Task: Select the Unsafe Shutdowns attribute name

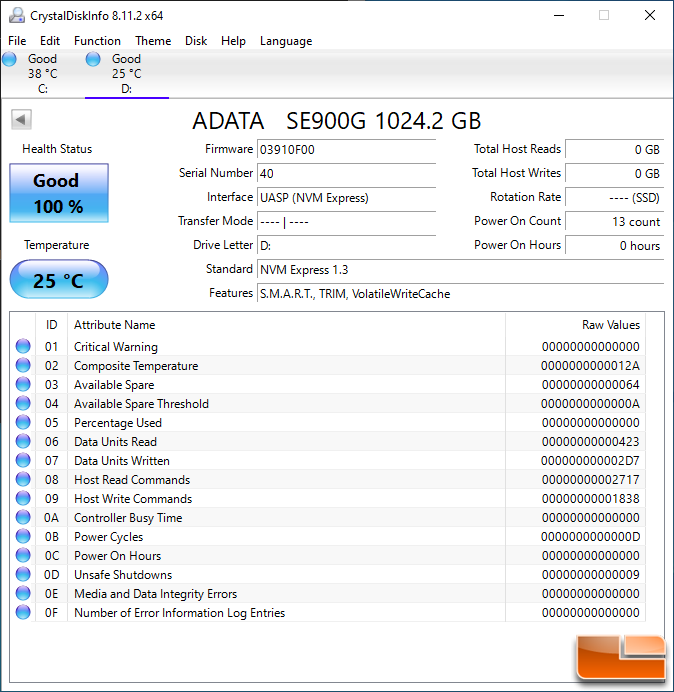Action: click(x=123, y=575)
